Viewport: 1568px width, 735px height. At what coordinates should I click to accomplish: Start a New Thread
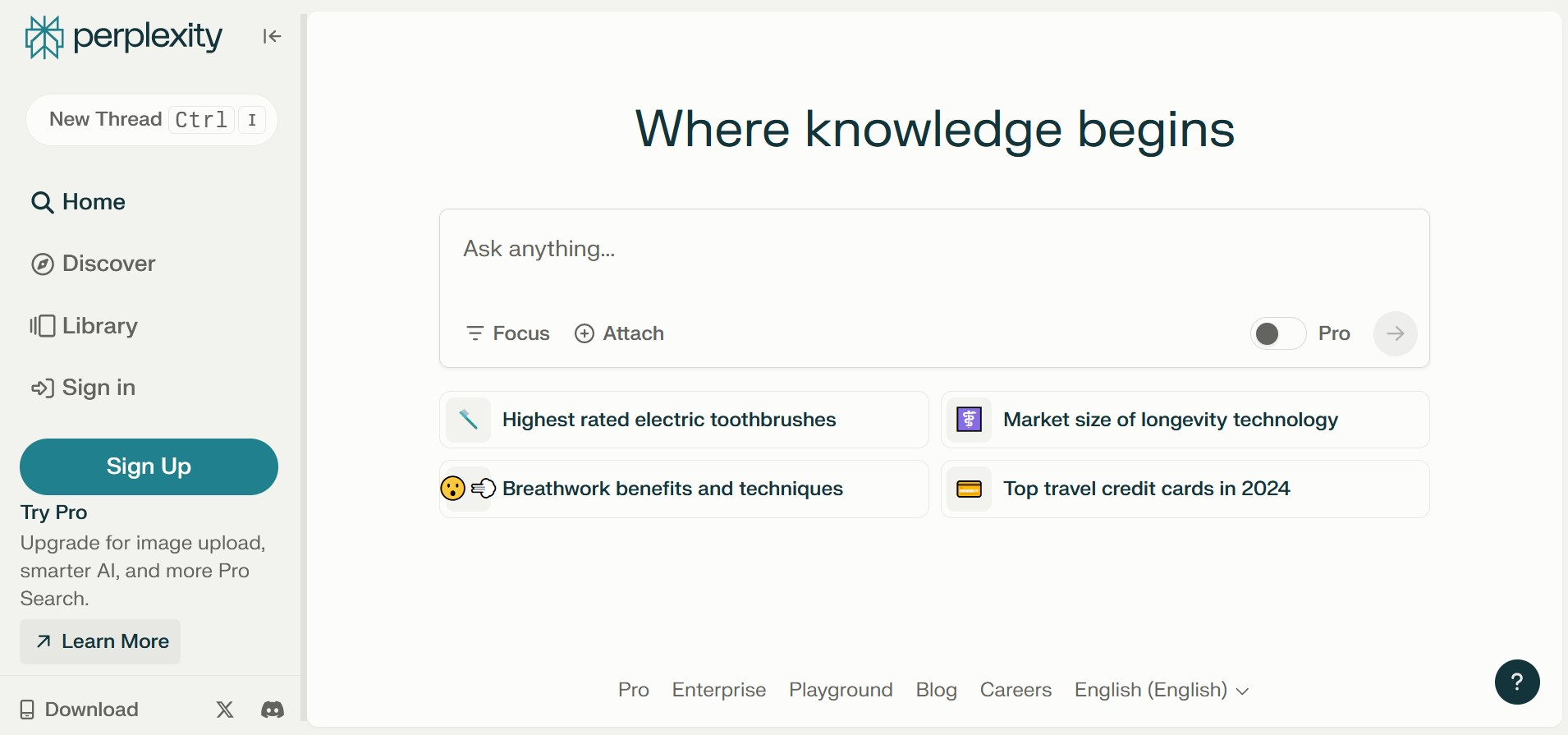point(152,120)
